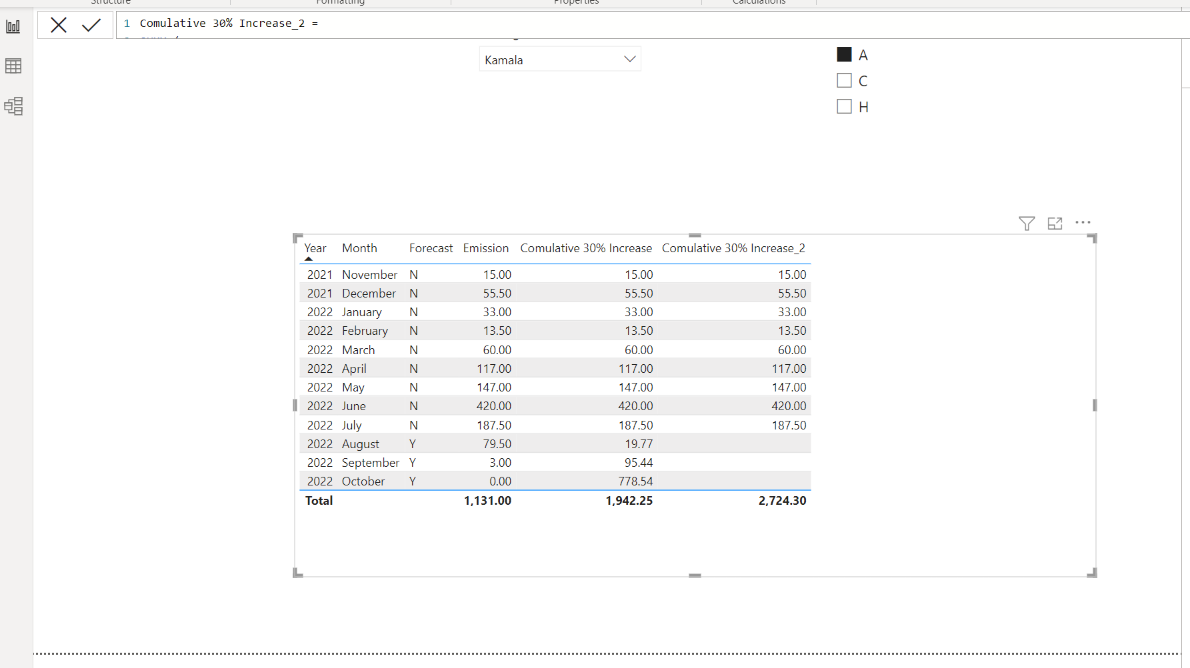Screen dimensions: 1190x668
Task: Check the C slicer option
Action: coord(844,80)
